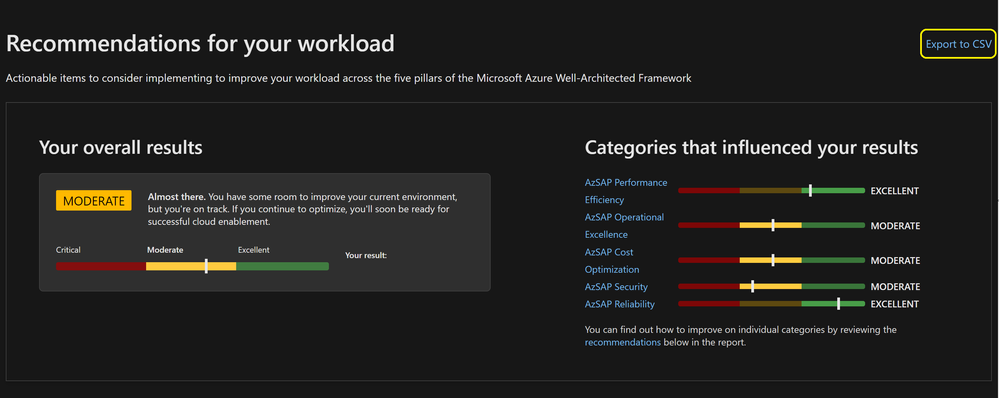Follow the recommendations link below the categories
The image size is (999, 398).
622,342
